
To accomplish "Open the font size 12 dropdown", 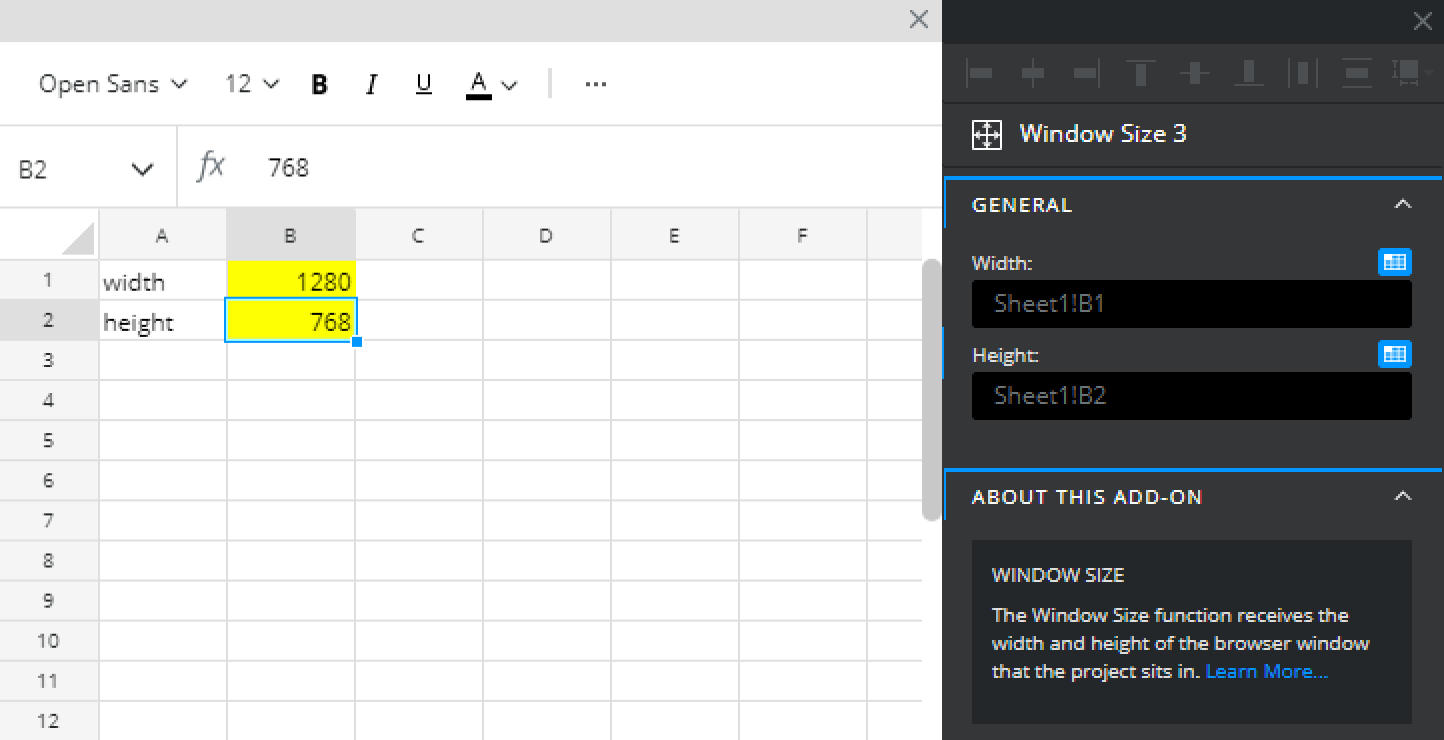I will tap(251, 85).
